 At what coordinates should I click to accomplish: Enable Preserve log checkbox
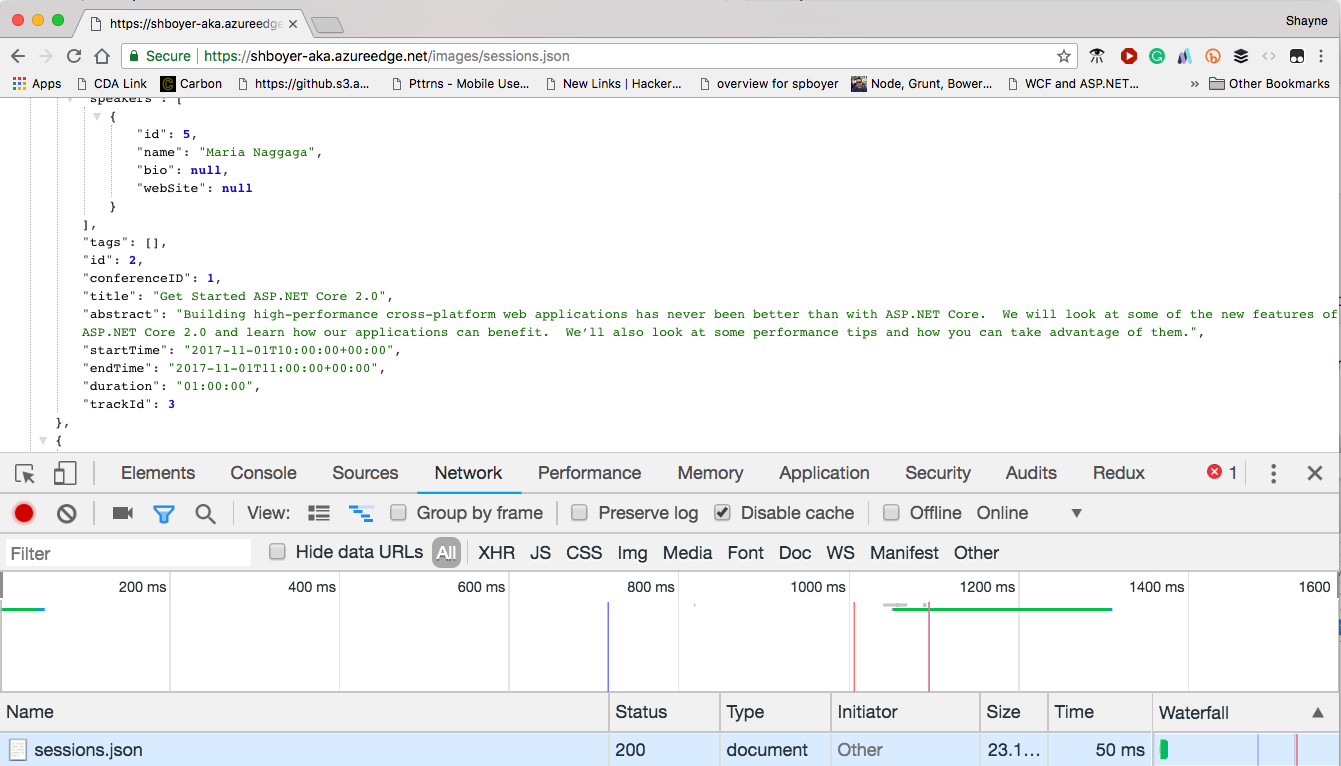579,512
